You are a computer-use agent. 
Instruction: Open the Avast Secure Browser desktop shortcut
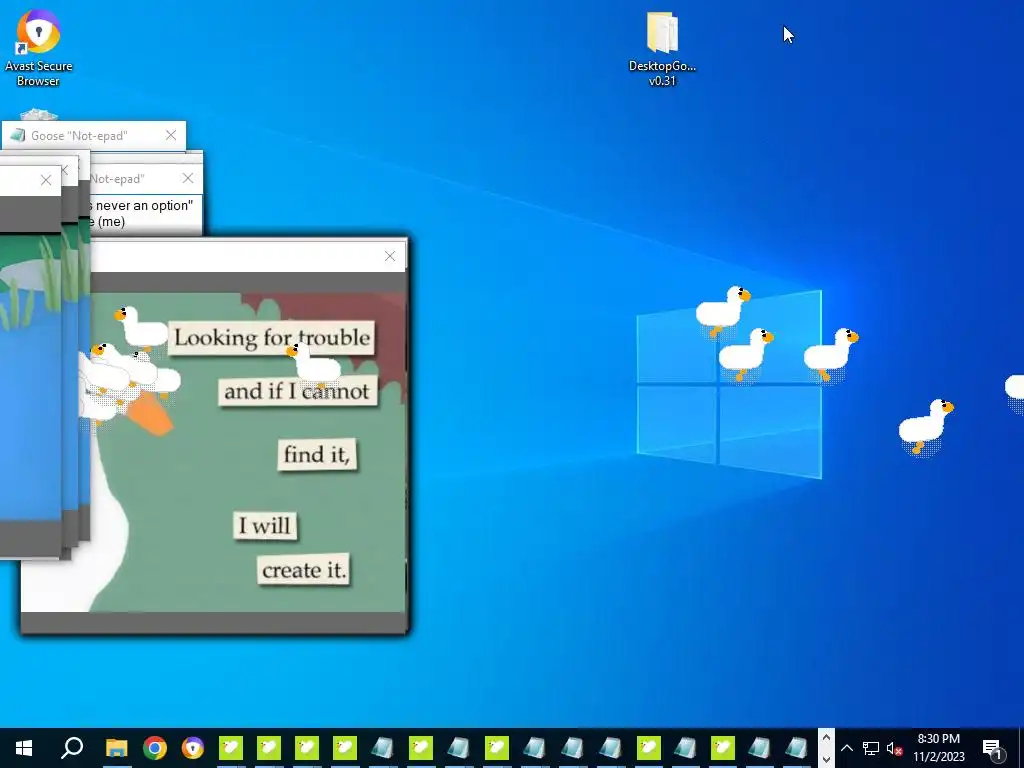(x=39, y=47)
